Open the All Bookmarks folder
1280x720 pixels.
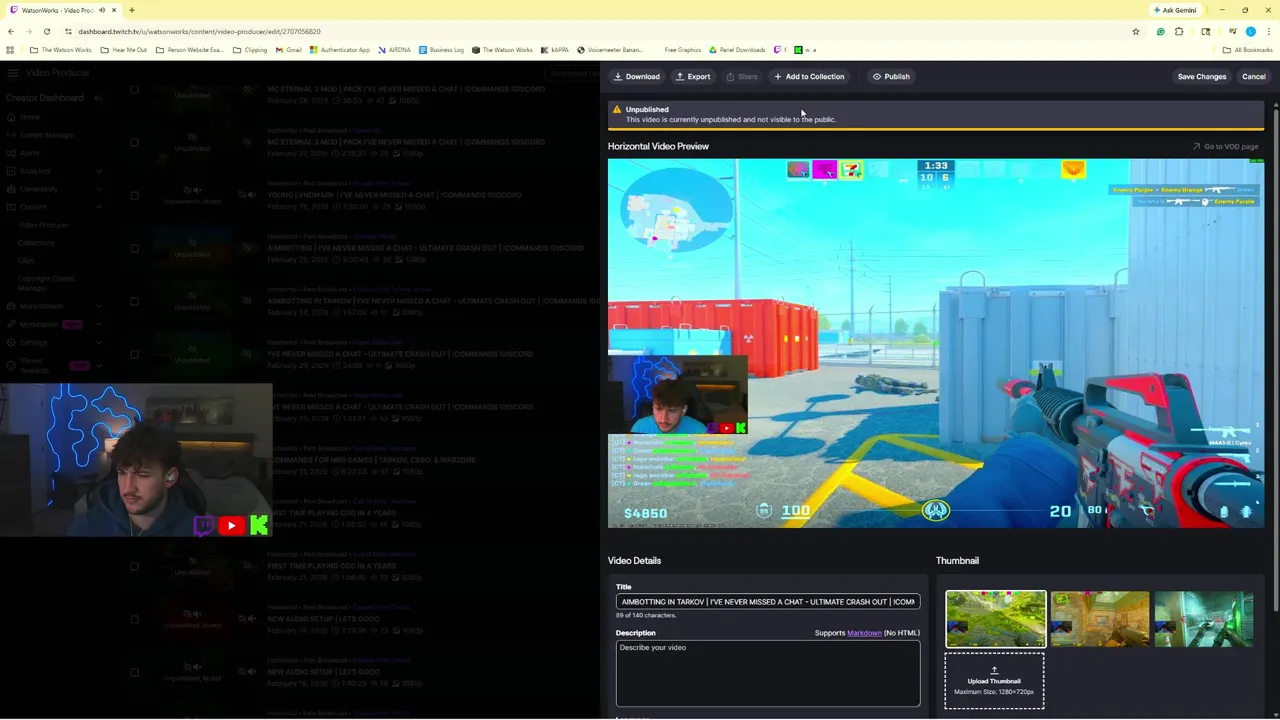pos(1247,50)
